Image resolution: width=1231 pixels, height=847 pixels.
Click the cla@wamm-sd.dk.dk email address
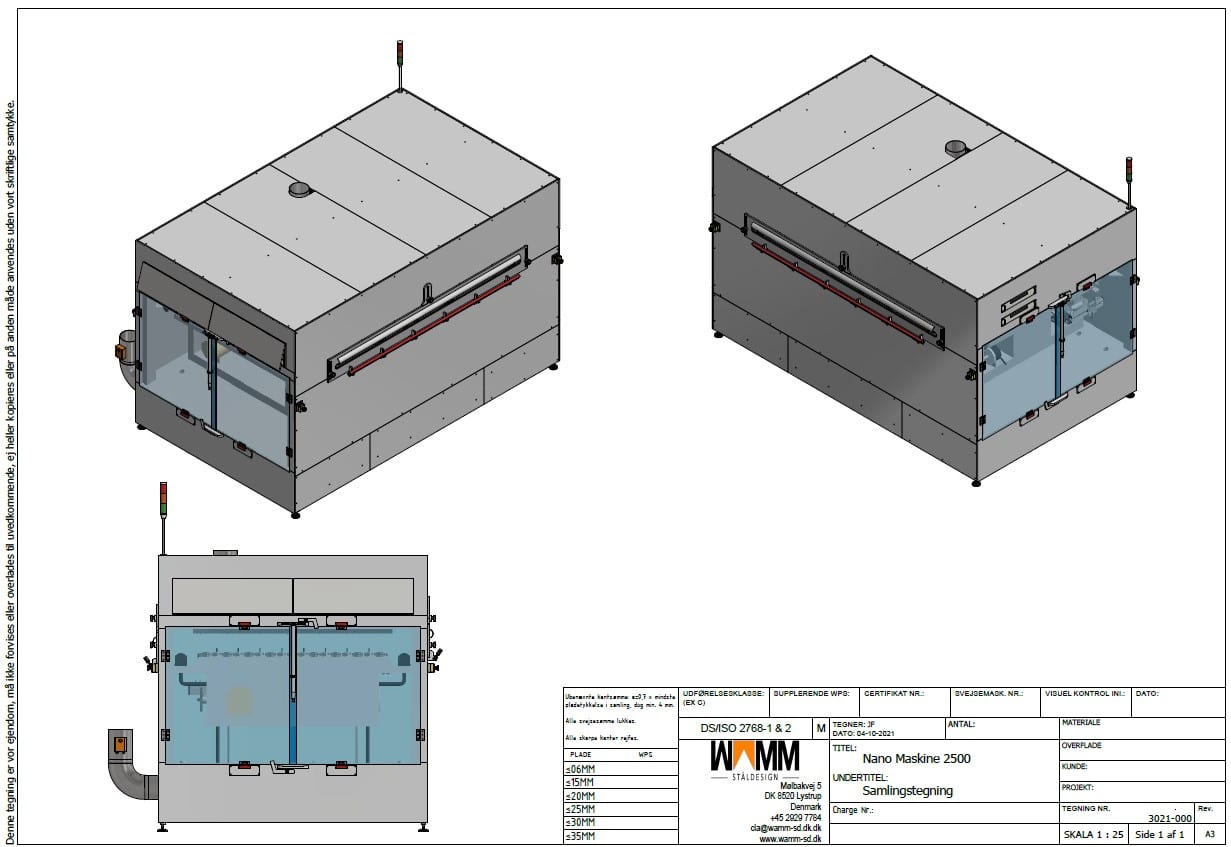[785, 828]
